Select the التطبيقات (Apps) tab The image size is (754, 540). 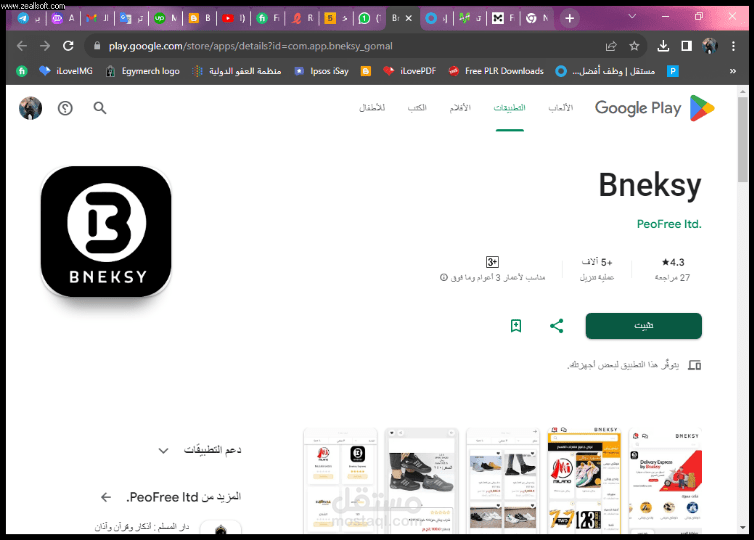(510, 108)
